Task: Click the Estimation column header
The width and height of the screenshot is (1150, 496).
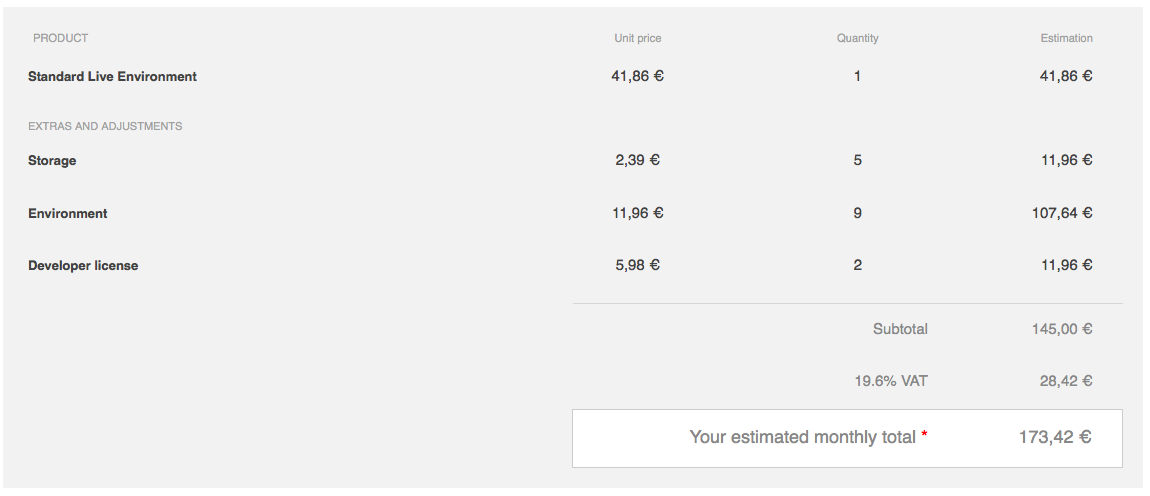Action: pos(1066,38)
